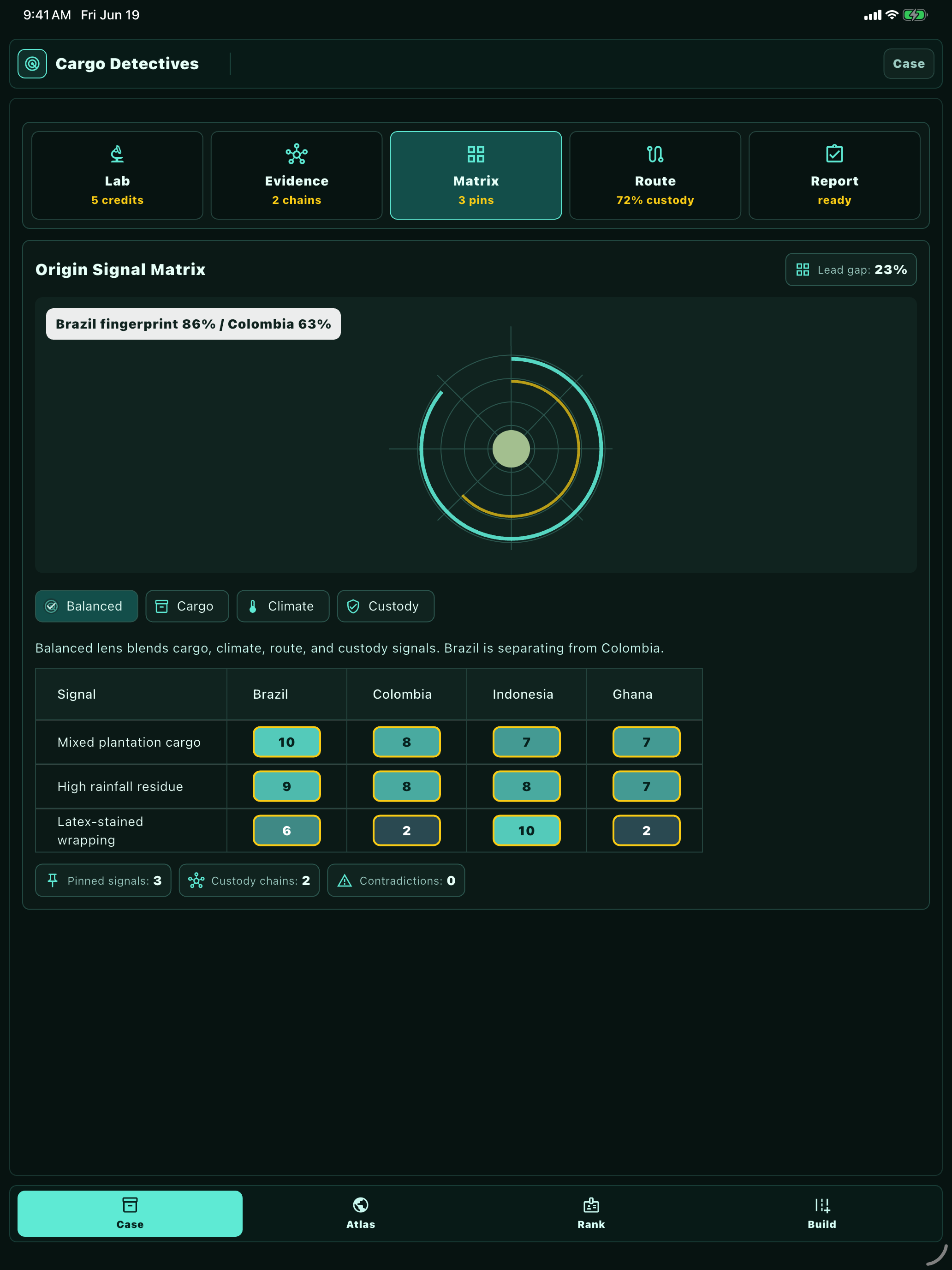This screenshot has height=1270, width=952.
Task: Open the Contradictions chip
Action: (x=396, y=880)
